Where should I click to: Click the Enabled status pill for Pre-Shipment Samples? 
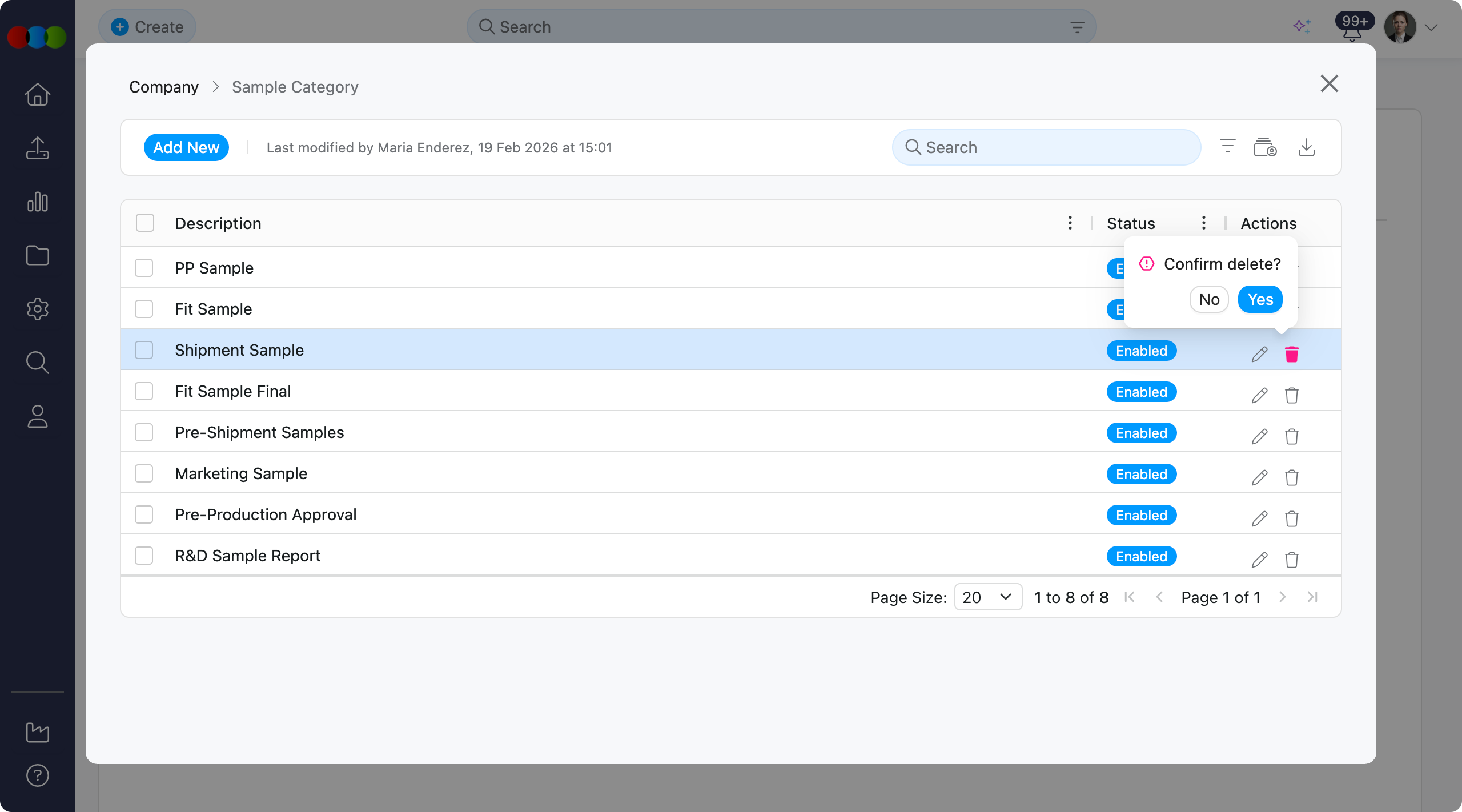point(1141,432)
